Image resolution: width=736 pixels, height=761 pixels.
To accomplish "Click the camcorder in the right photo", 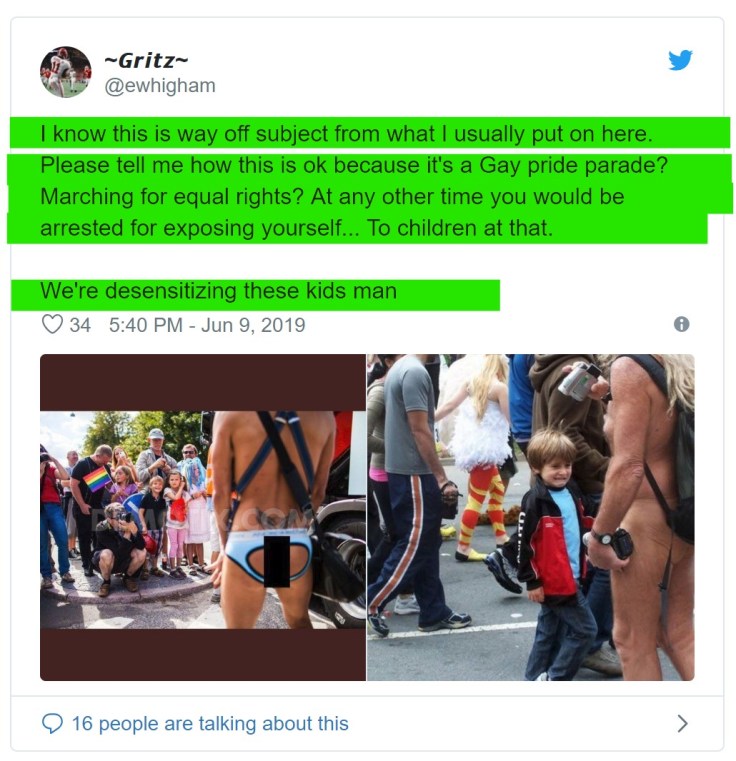I will click(x=580, y=381).
